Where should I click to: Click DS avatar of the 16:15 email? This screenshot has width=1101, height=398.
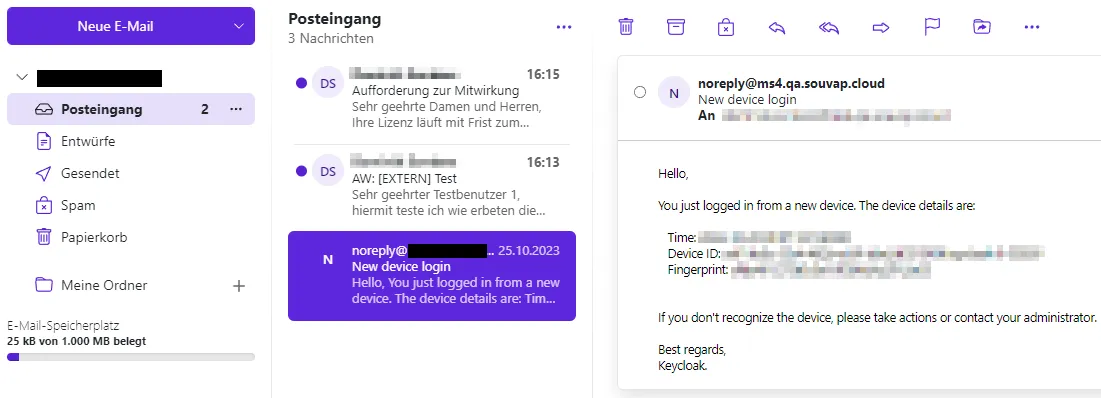(328, 84)
